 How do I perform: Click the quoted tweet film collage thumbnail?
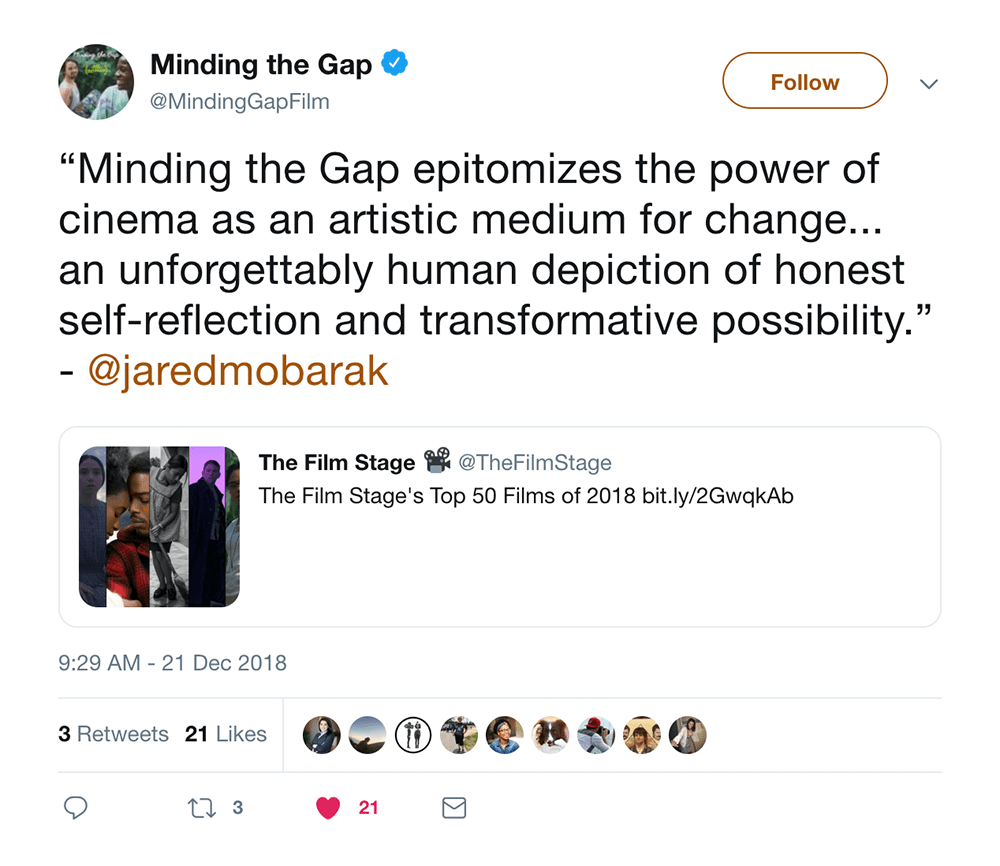coord(159,527)
